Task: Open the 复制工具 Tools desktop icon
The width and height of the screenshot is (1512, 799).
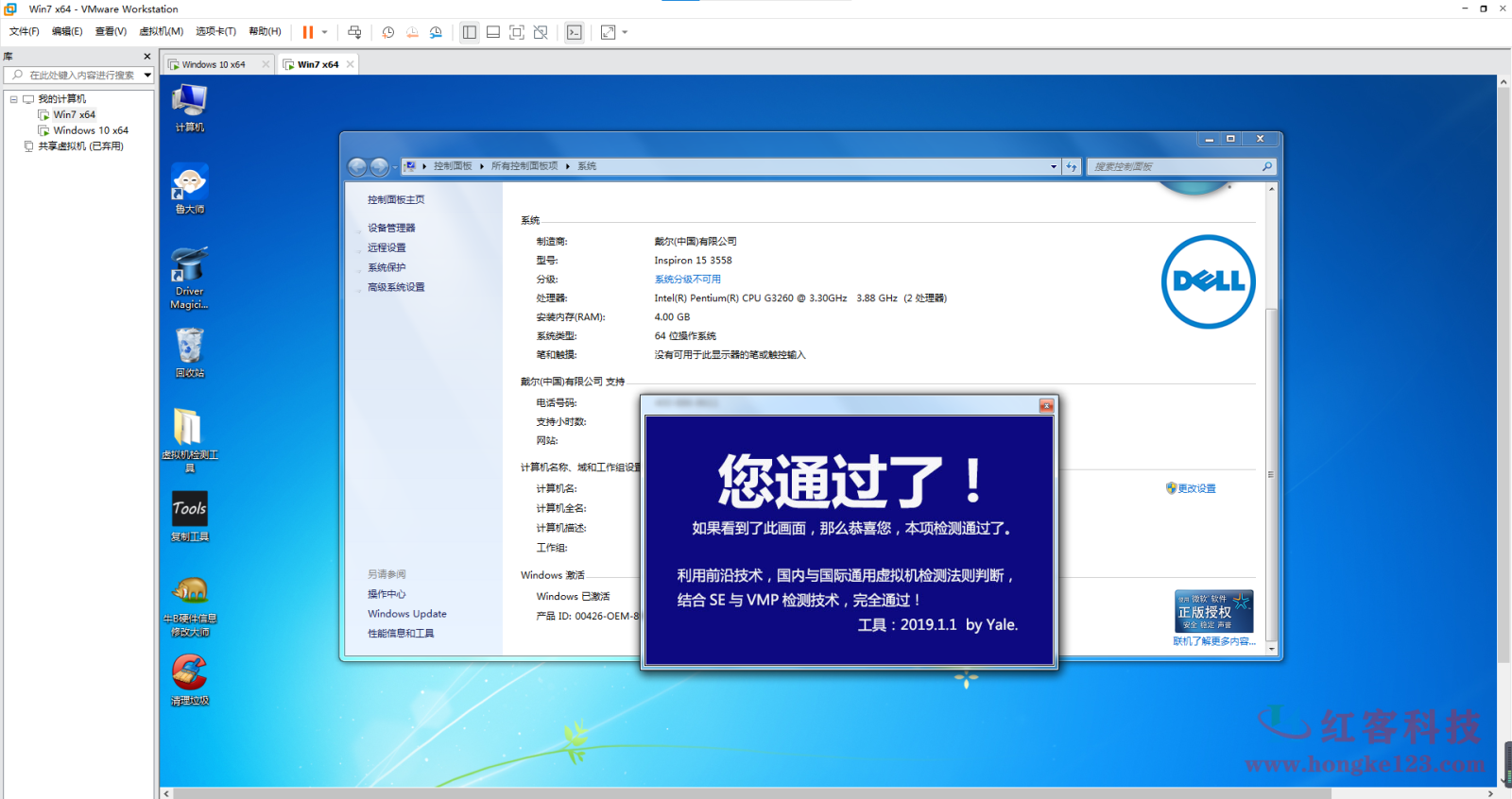Action: pyautogui.click(x=189, y=516)
